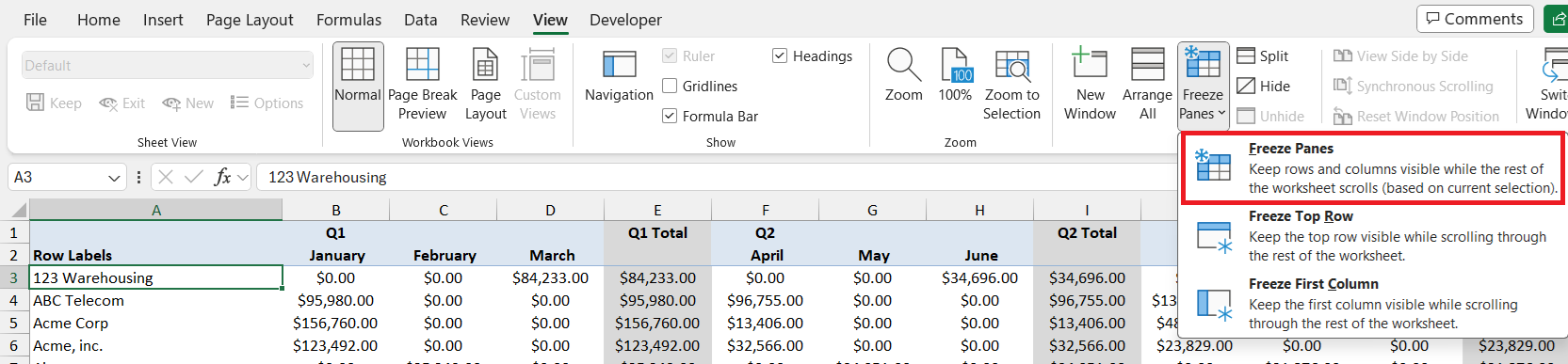Select cell 'ABC Telecom'

[x=156, y=300]
